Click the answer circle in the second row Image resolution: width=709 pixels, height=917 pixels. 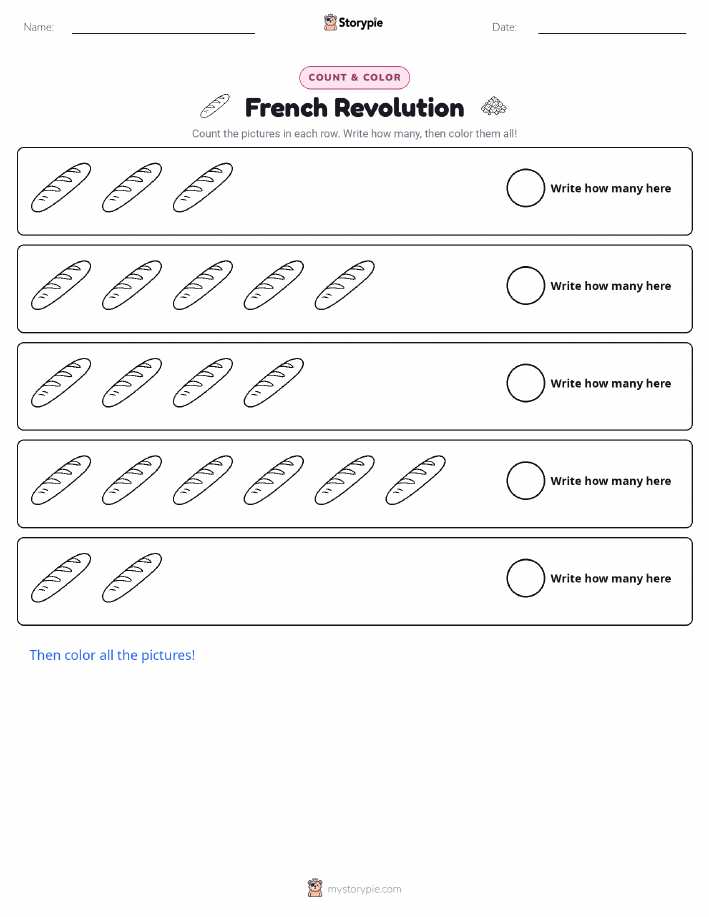tap(525, 286)
